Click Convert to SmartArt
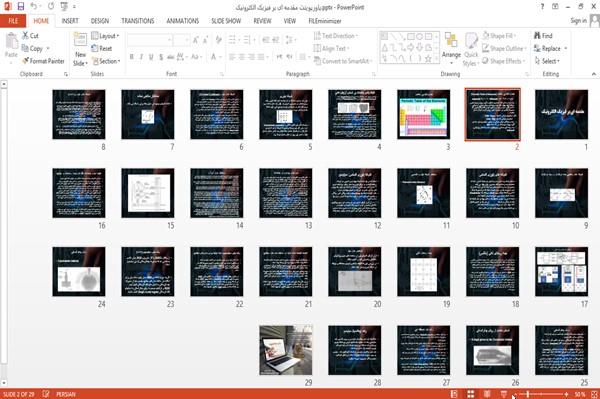The width and height of the screenshot is (600, 399). pos(342,61)
